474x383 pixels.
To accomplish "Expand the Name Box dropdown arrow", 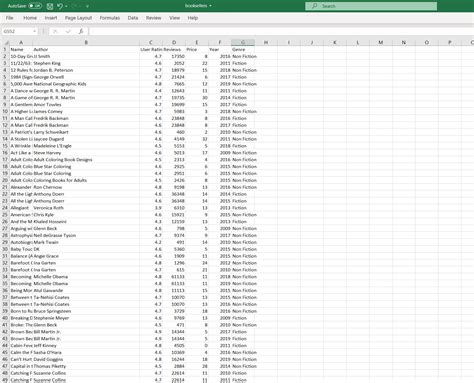I will coord(35,31).
